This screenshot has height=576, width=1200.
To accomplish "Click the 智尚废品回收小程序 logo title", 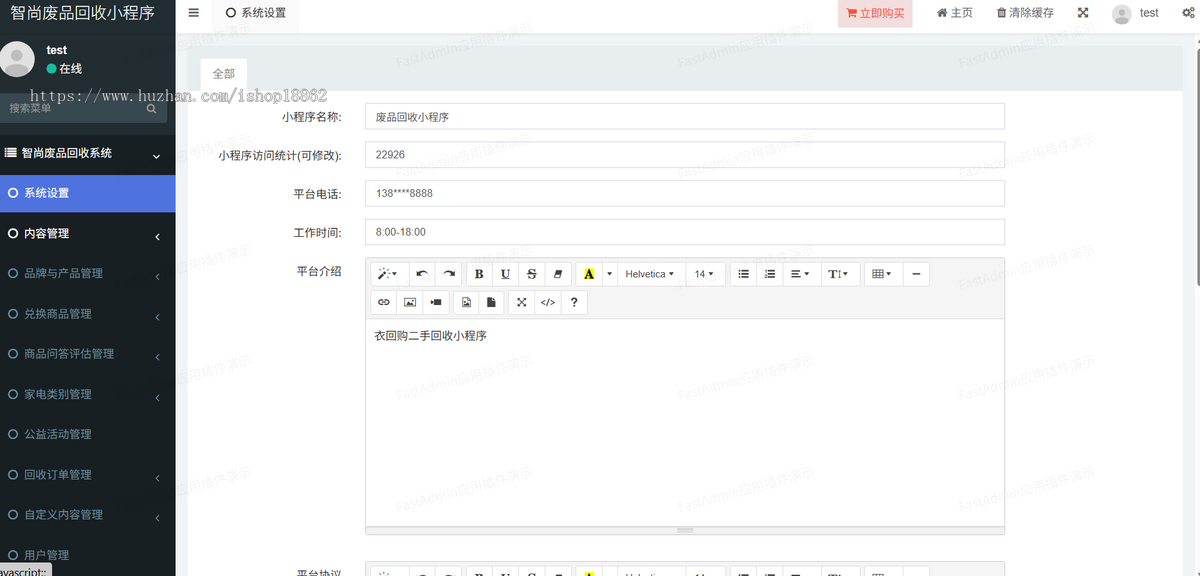I will click(x=82, y=13).
